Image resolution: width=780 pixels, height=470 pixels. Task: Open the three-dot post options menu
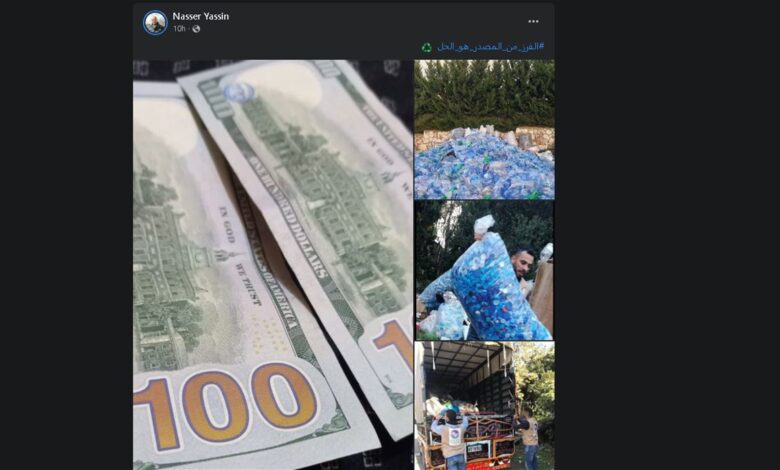[x=533, y=21]
